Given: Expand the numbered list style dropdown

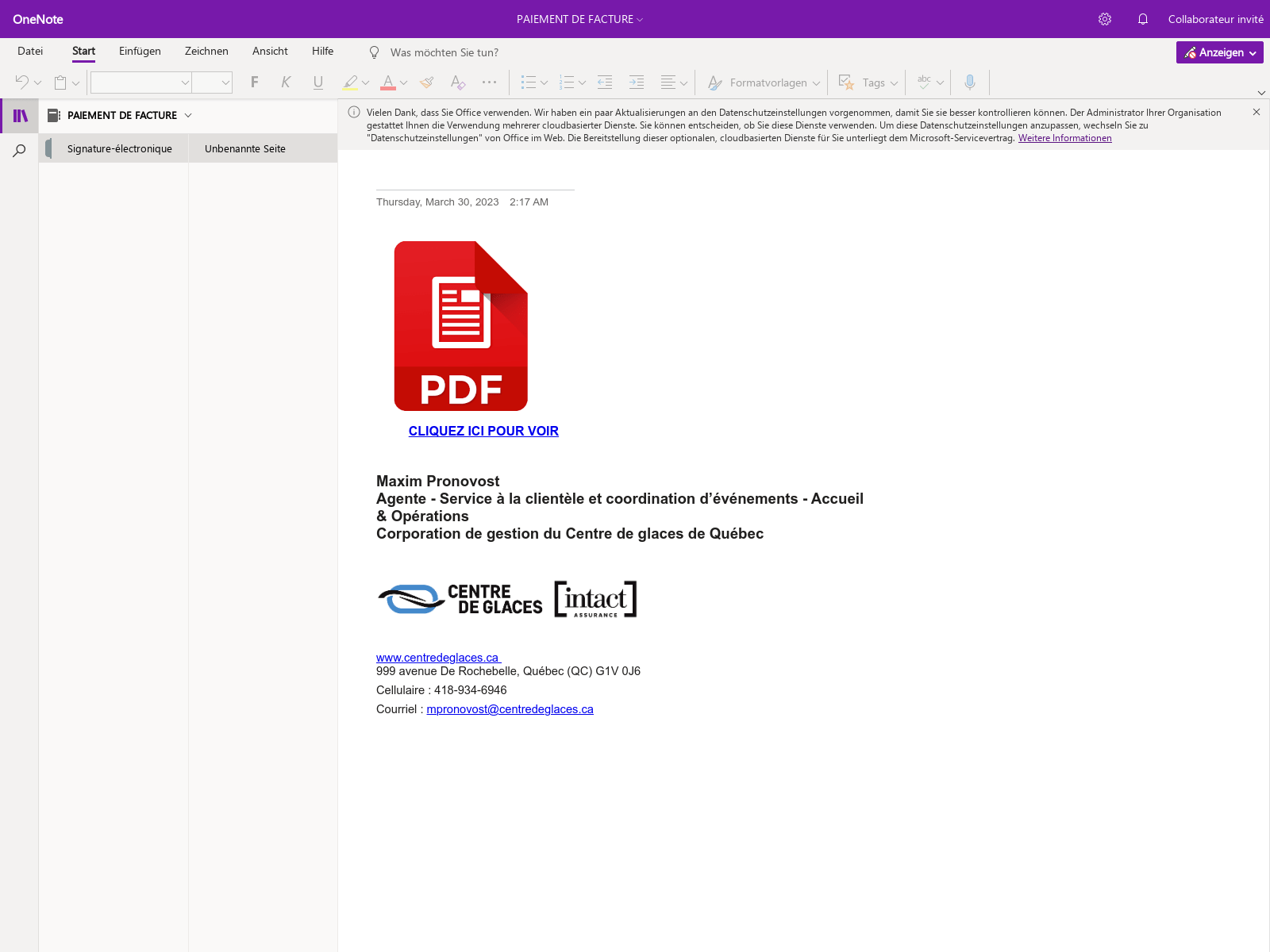Looking at the screenshot, I should click(582, 83).
